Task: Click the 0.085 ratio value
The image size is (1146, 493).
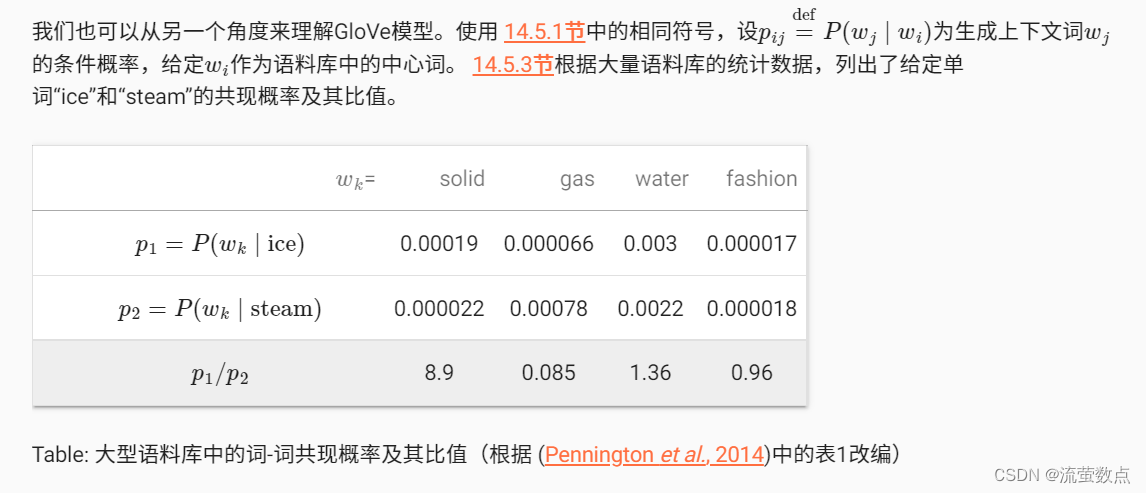Action: point(548,373)
